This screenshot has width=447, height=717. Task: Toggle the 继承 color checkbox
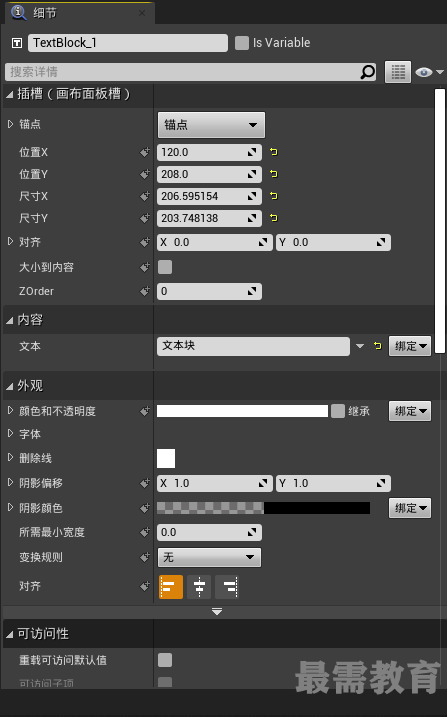point(337,411)
